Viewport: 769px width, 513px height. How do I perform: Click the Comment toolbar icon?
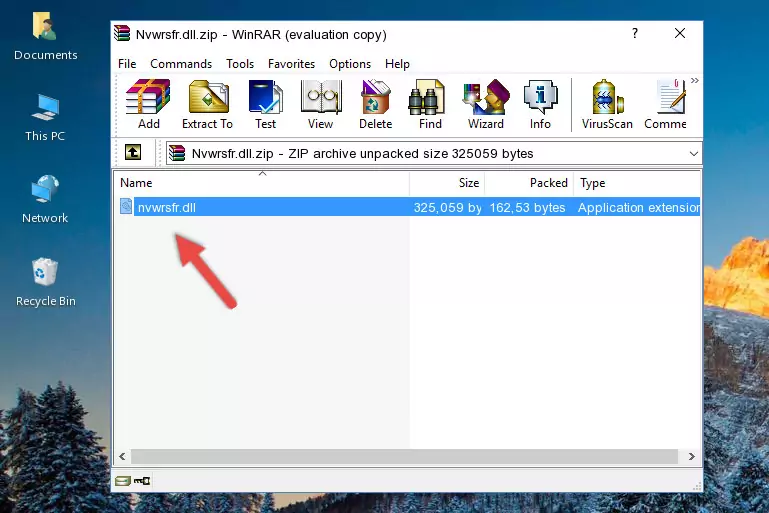(x=666, y=104)
